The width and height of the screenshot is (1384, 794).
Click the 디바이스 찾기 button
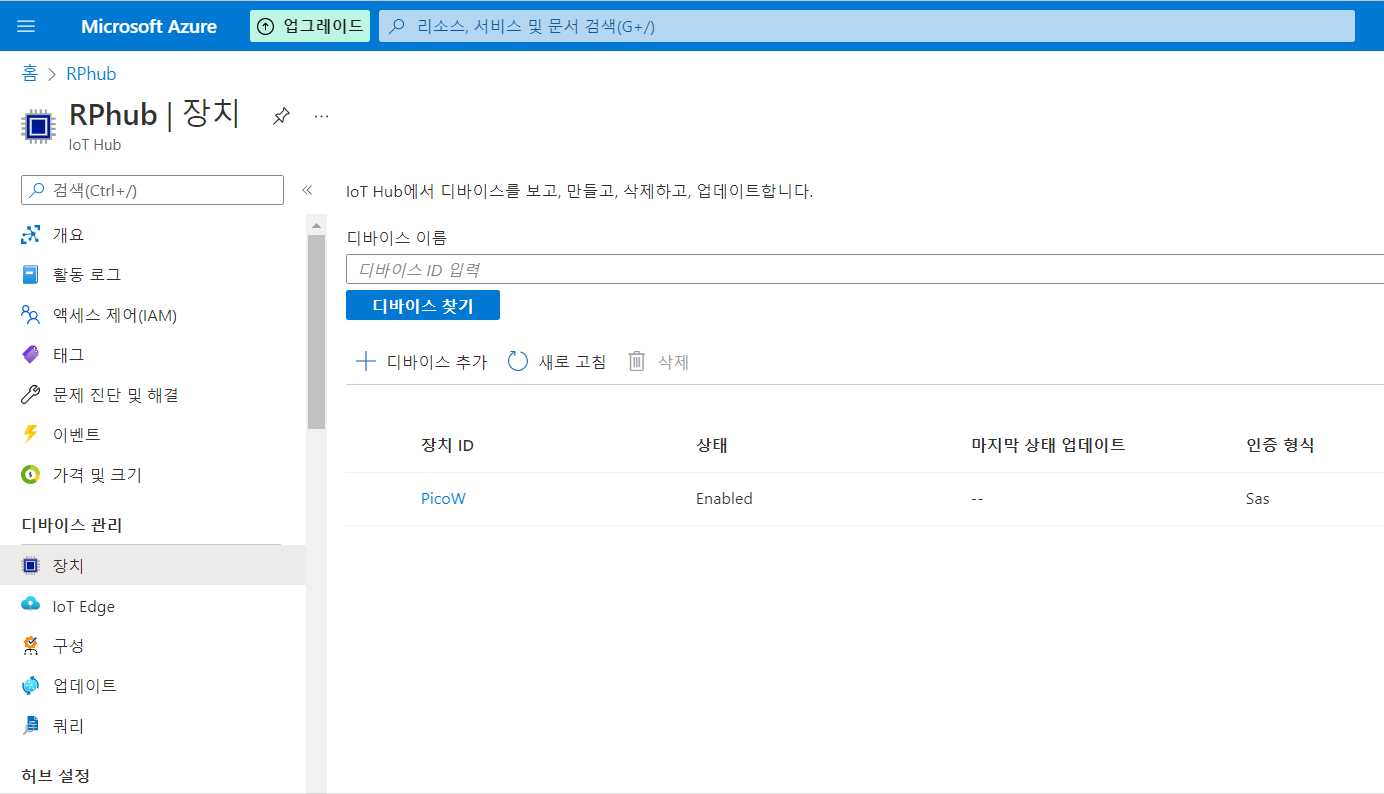click(423, 305)
